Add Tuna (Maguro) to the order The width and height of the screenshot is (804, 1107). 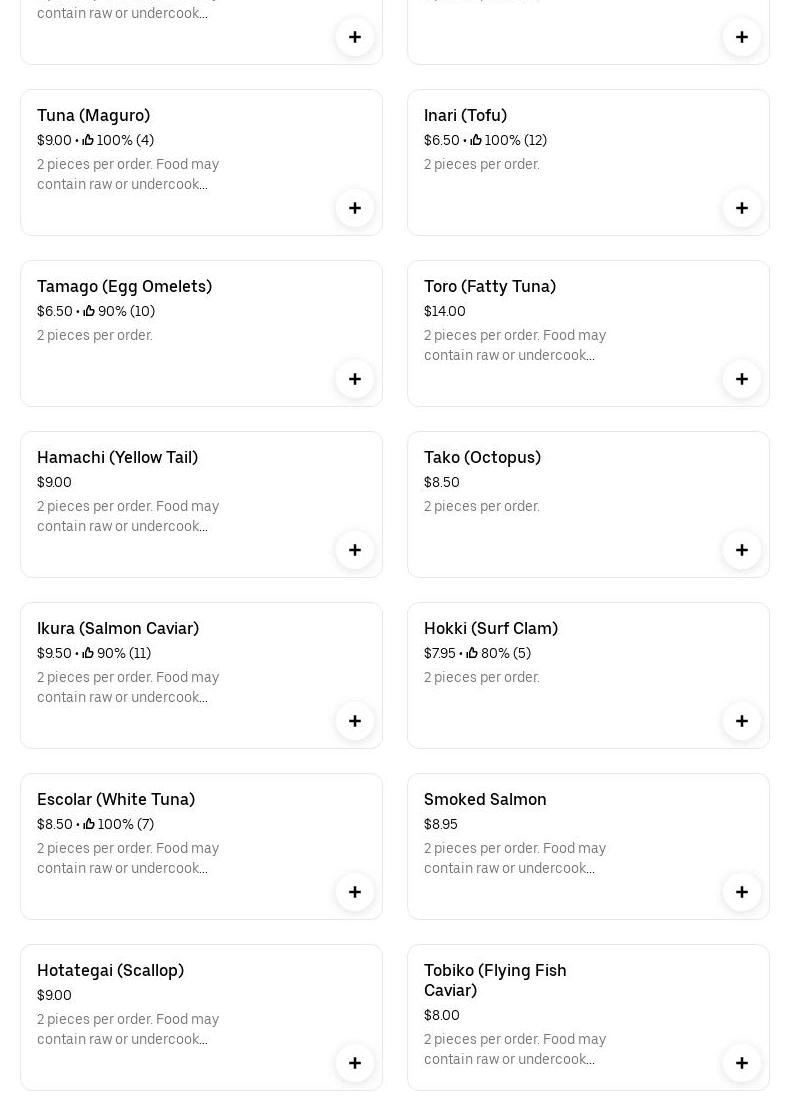point(355,208)
